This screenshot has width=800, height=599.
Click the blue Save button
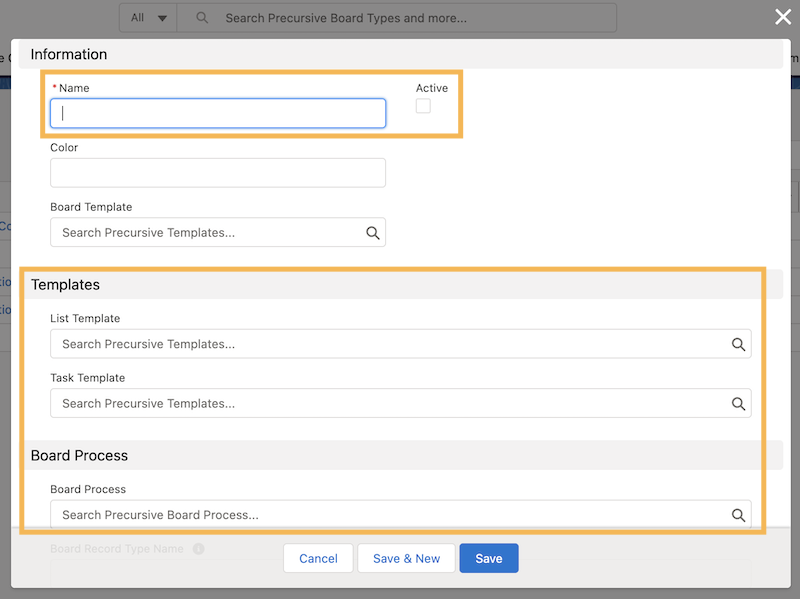pyautogui.click(x=488, y=558)
